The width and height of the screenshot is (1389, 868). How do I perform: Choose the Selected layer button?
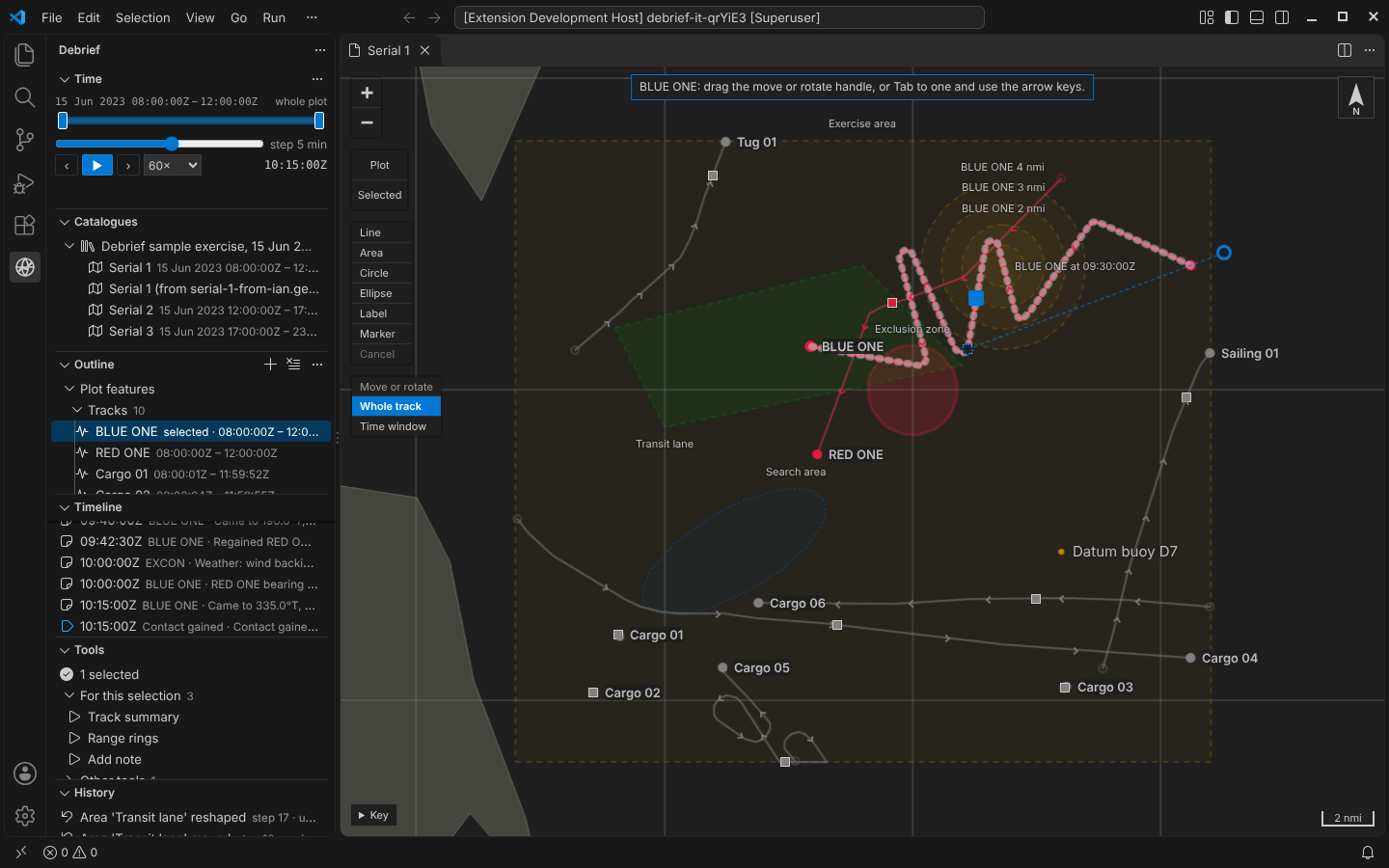pyautogui.click(x=380, y=195)
